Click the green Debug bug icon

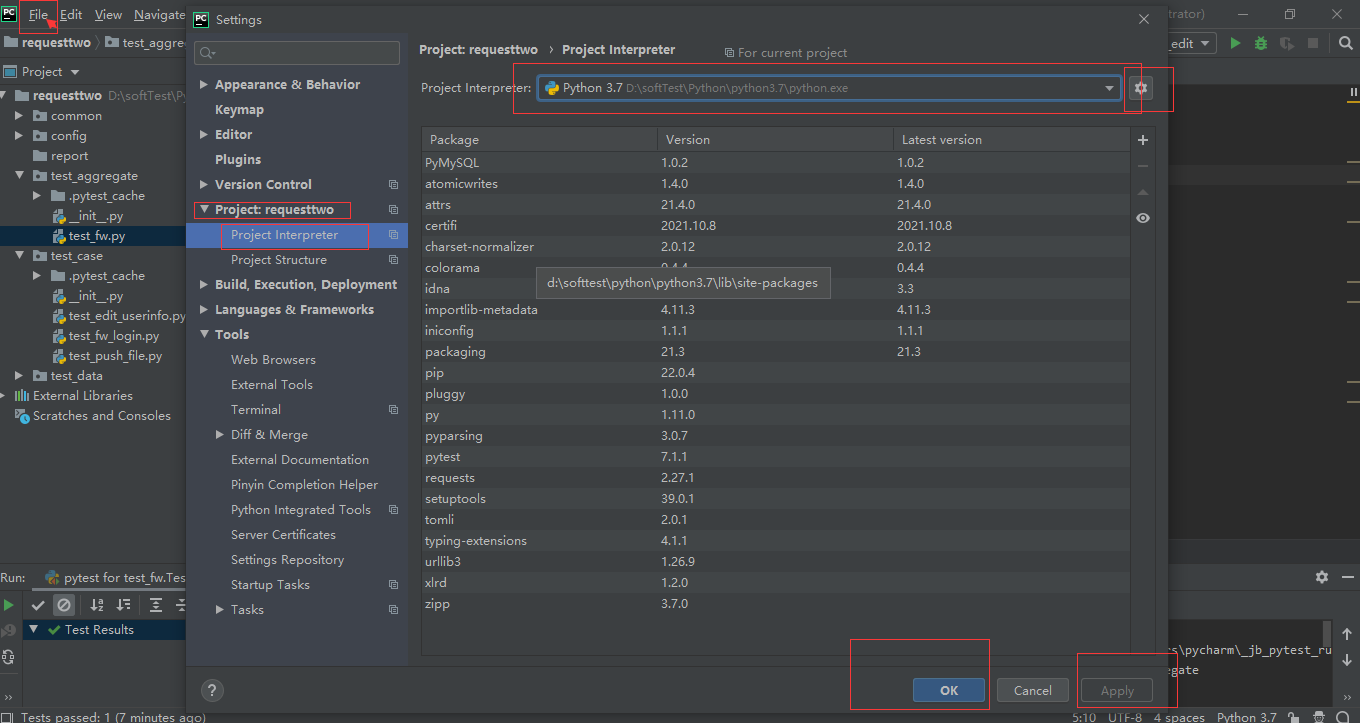click(1261, 43)
